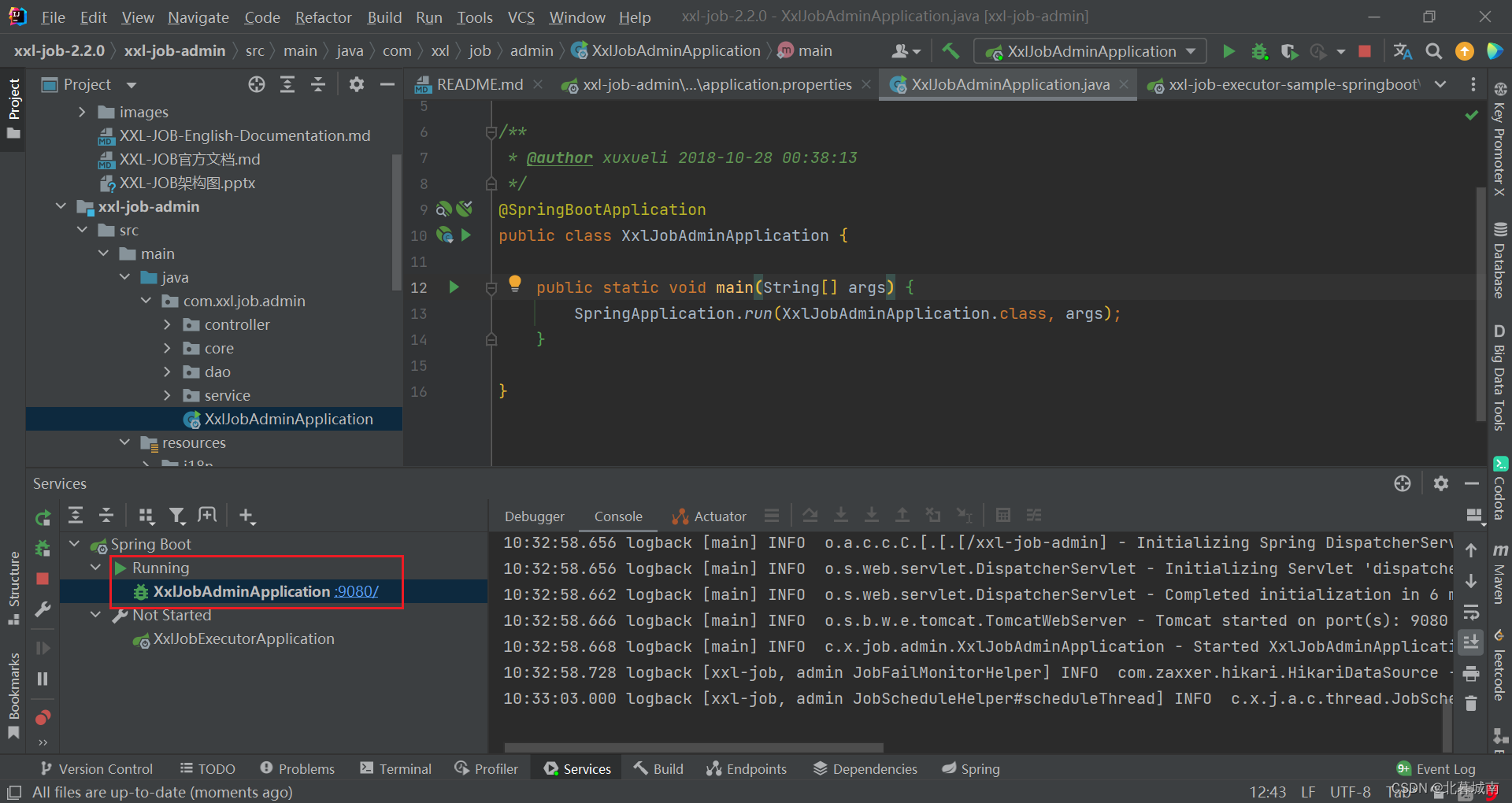Collapse the Spring Boot services node
Viewport: 1512px width, 803px height.
click(x=75, y=544)
